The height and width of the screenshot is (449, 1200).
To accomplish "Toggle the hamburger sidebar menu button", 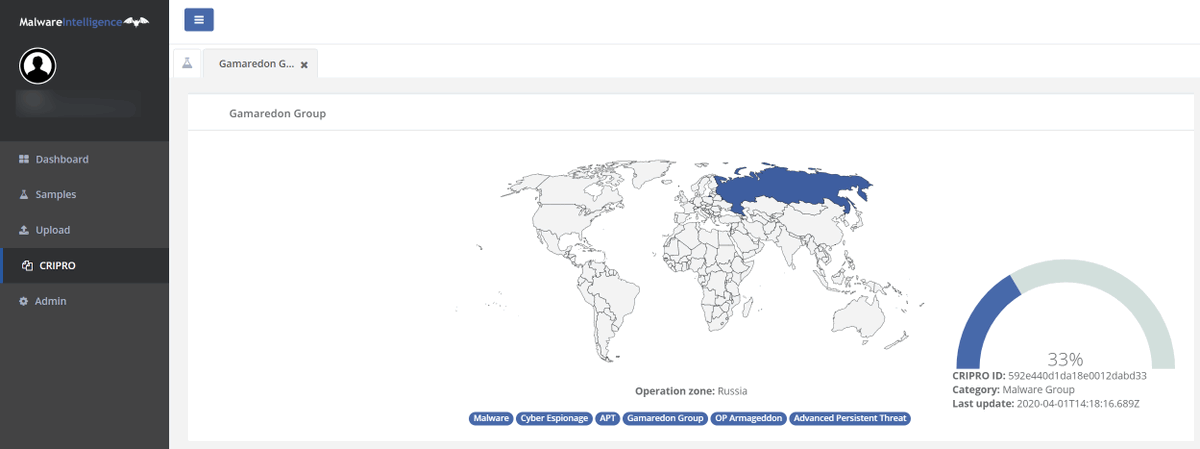I will tap(199, 19).
